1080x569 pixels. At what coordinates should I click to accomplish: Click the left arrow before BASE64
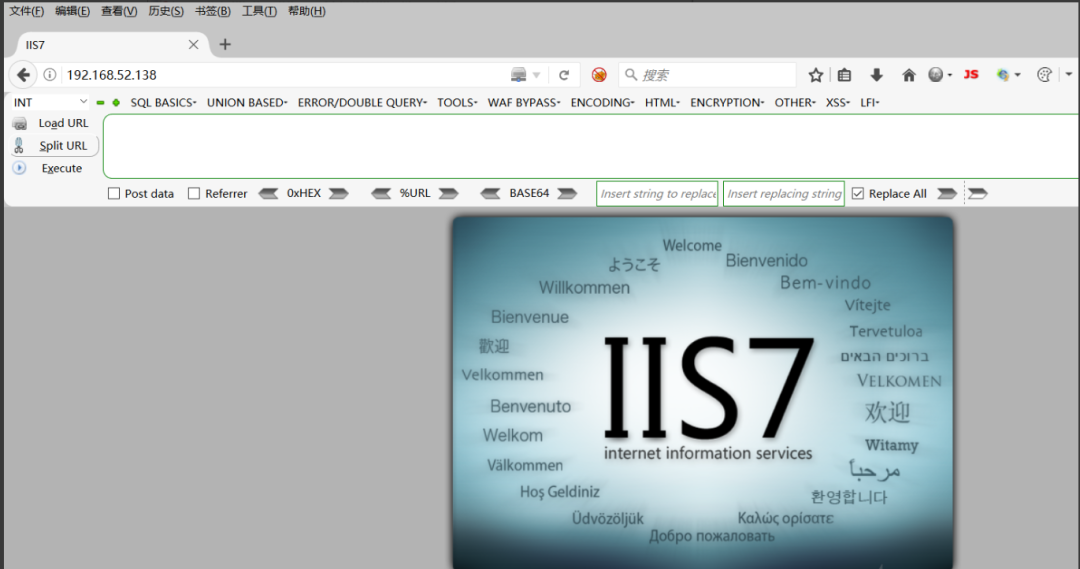(490, 194)
